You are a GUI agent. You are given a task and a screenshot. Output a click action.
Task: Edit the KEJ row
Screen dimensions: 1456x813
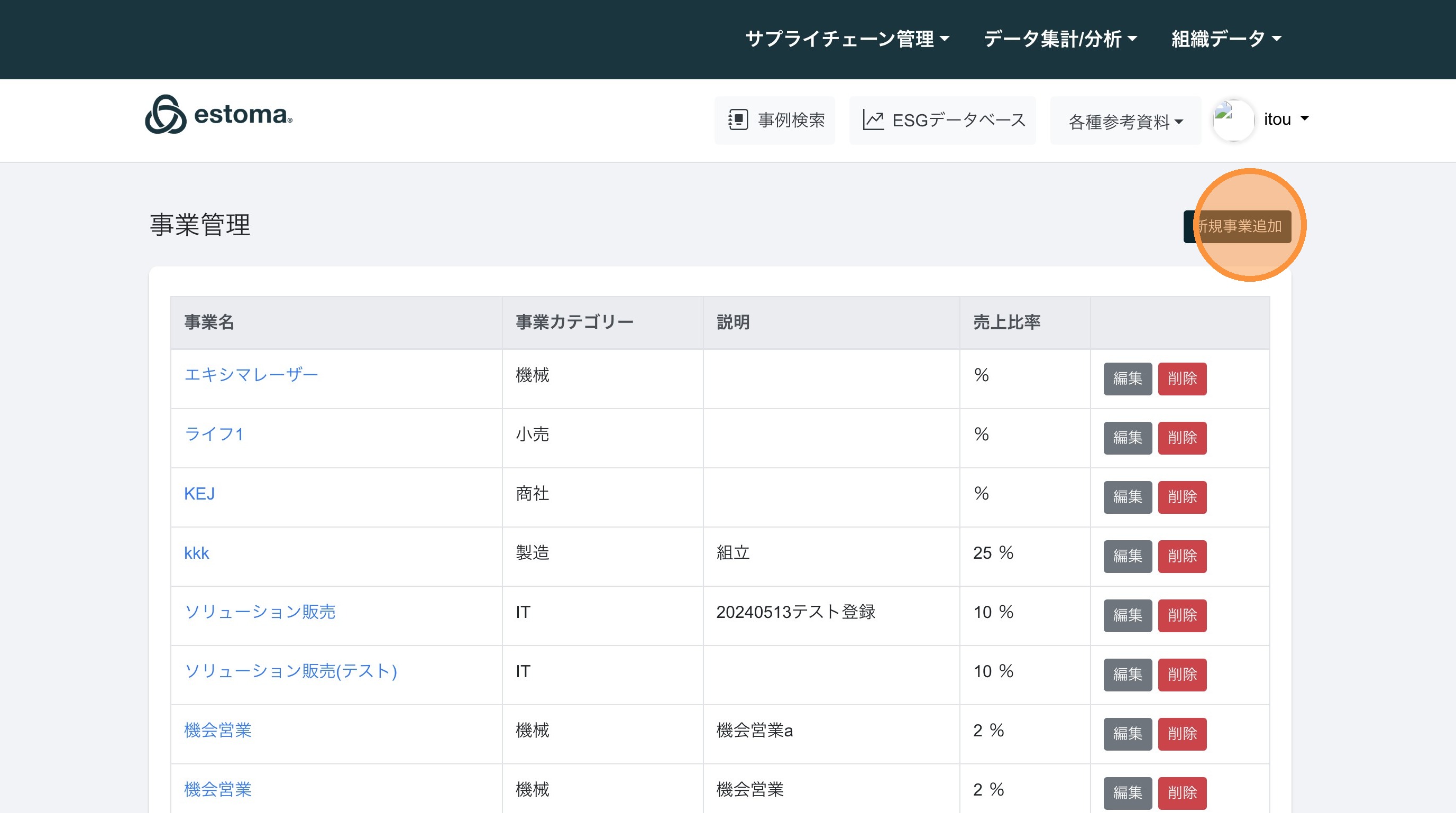[1128, 497]
